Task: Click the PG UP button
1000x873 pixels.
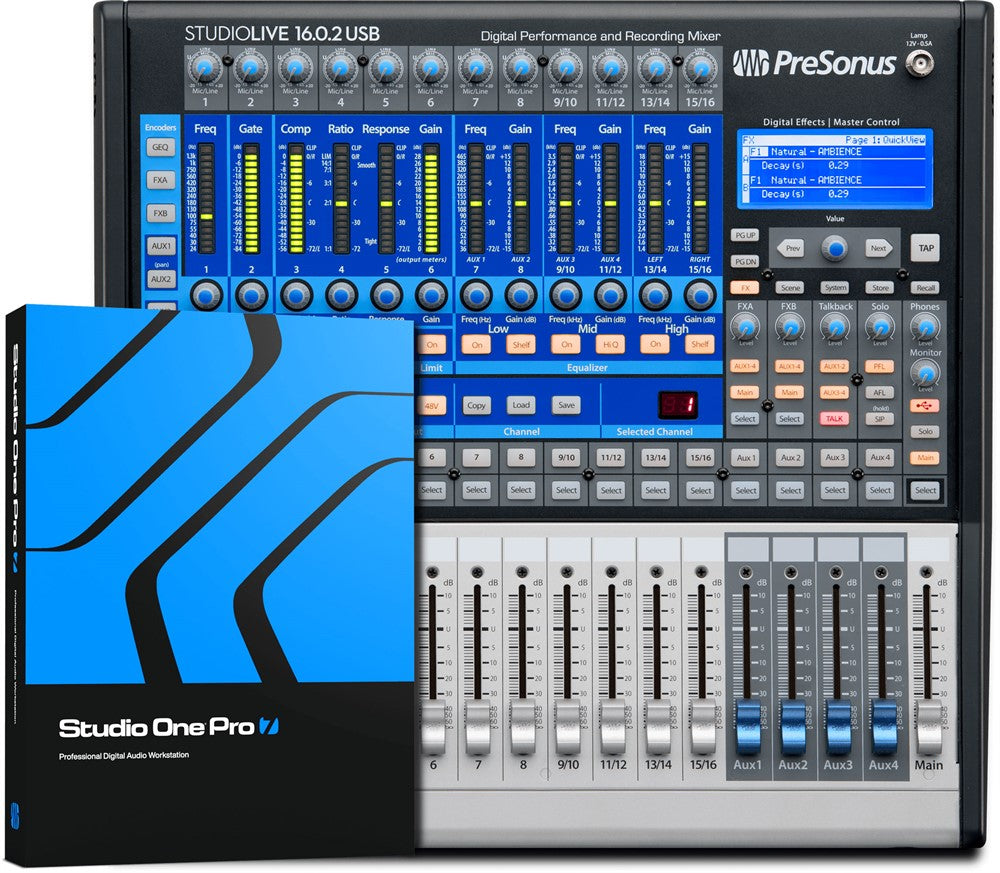Action: point(745,235)
